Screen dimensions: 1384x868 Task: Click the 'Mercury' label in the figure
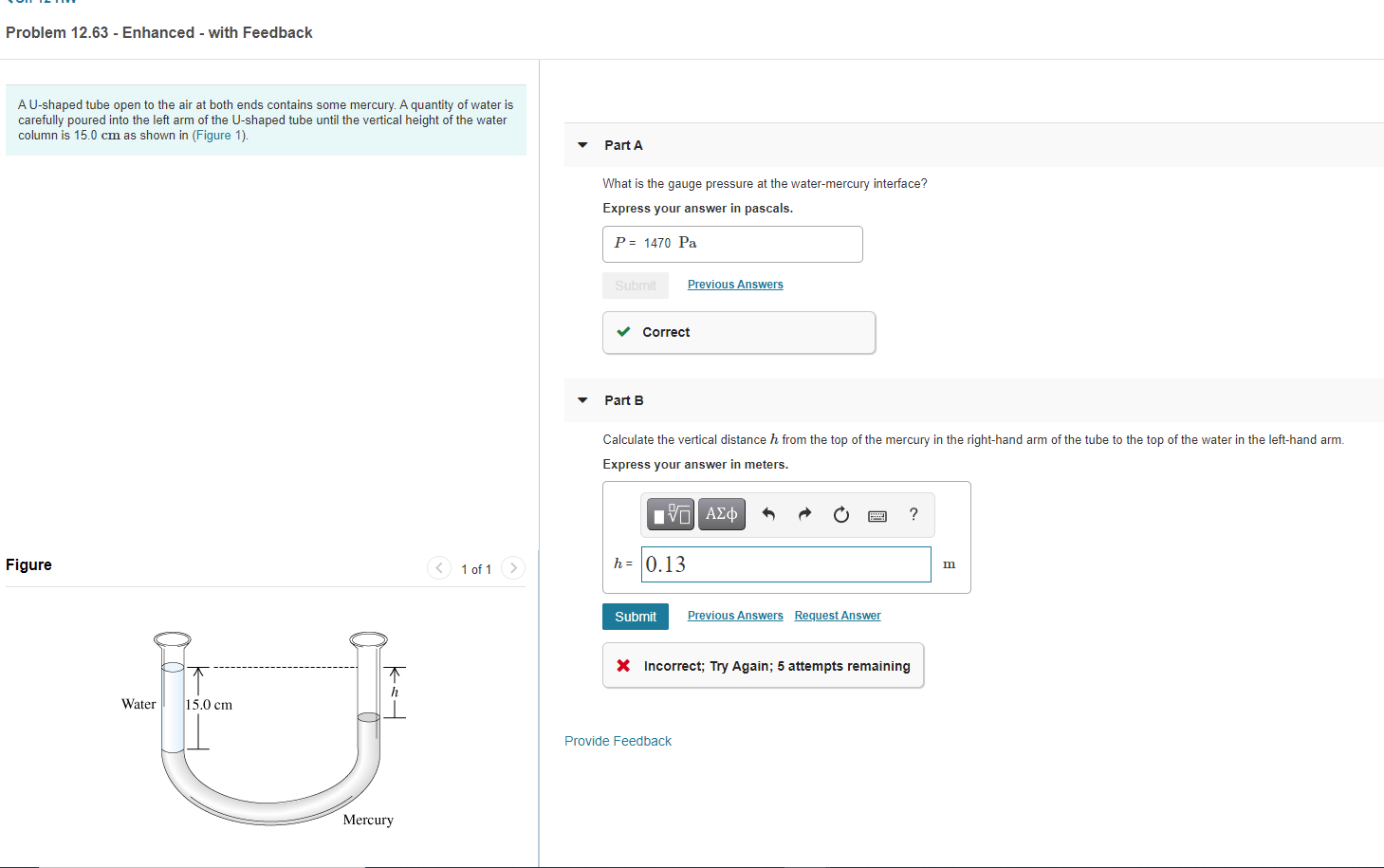coord(368,820)
